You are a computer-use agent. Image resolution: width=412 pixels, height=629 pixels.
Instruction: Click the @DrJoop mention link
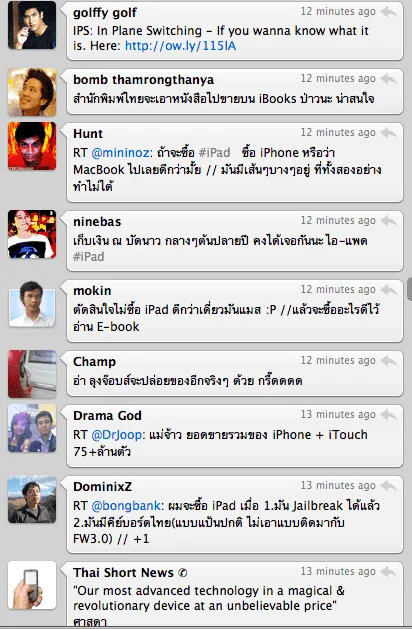(117, 435)
